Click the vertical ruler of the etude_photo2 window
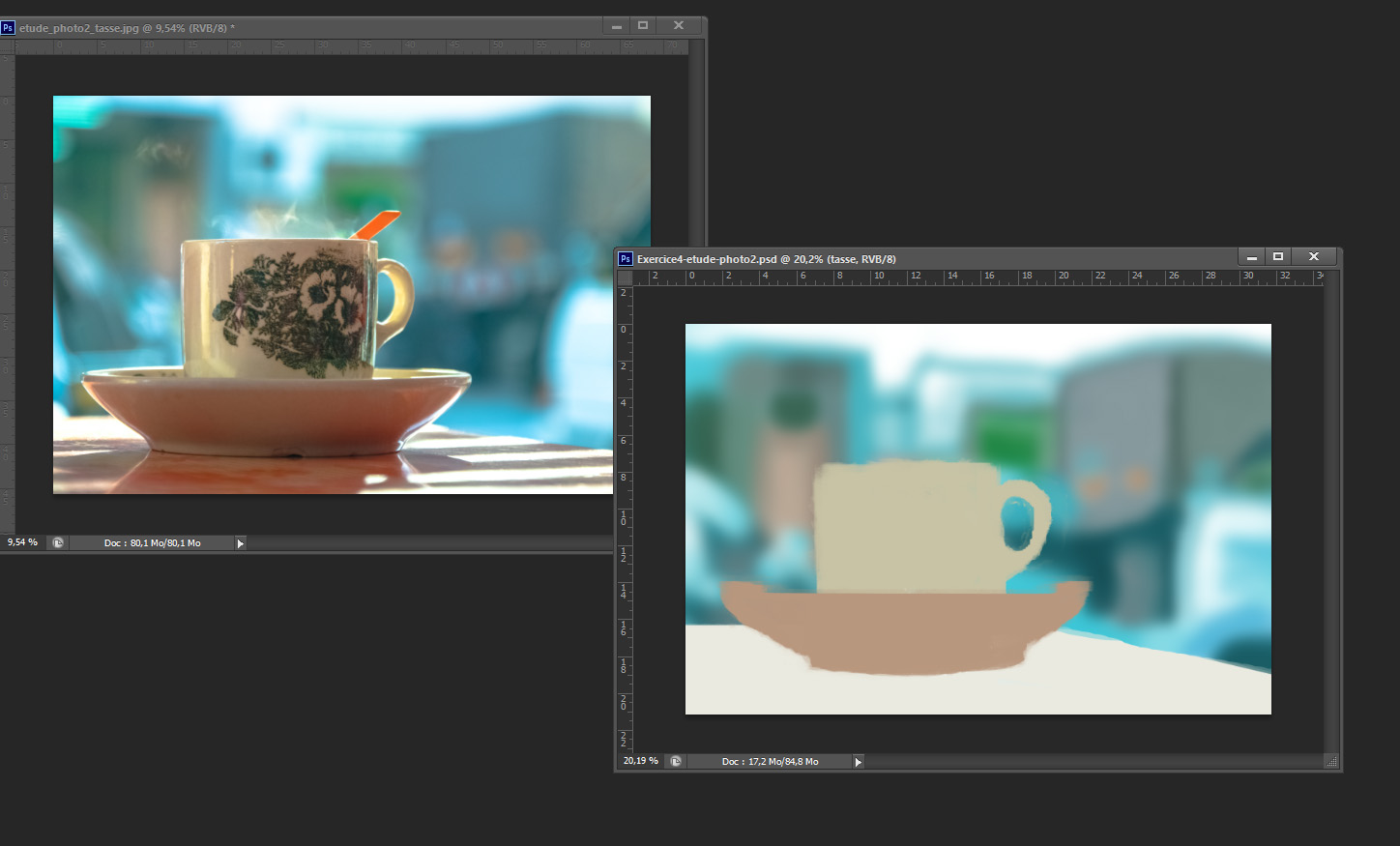 tap(8, 290)
